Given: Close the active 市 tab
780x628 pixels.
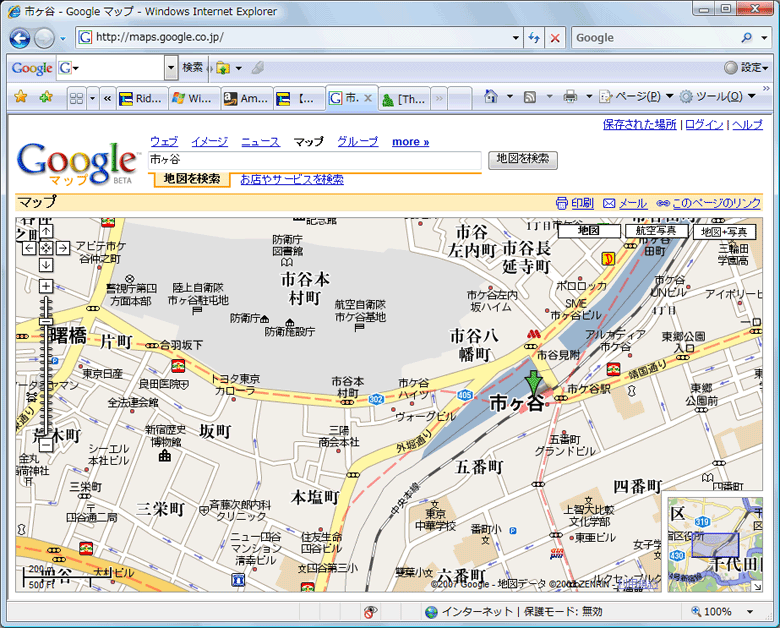Looking at the screenshot, I should [x=368, y=98].
